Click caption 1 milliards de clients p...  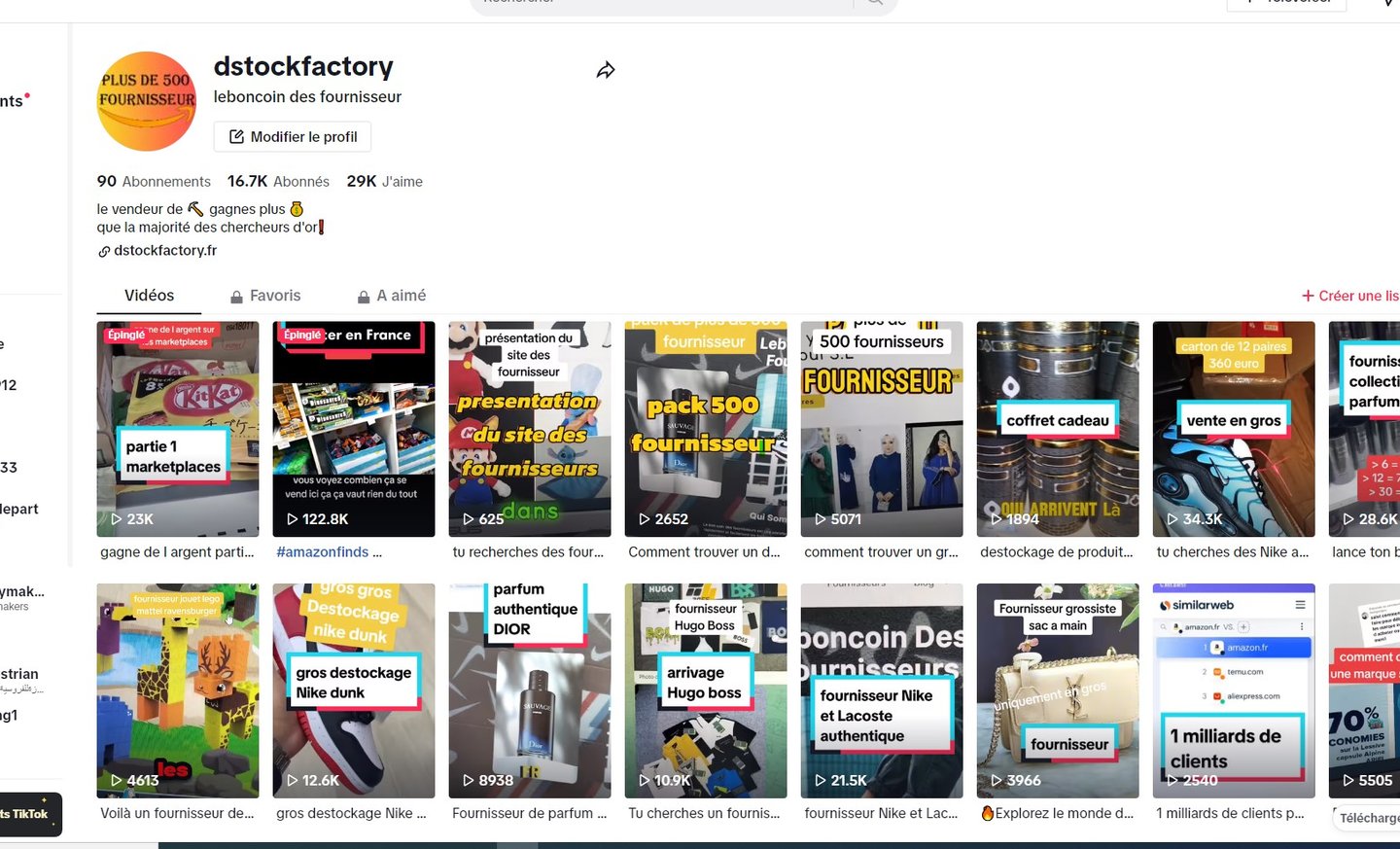[1230, 813]
